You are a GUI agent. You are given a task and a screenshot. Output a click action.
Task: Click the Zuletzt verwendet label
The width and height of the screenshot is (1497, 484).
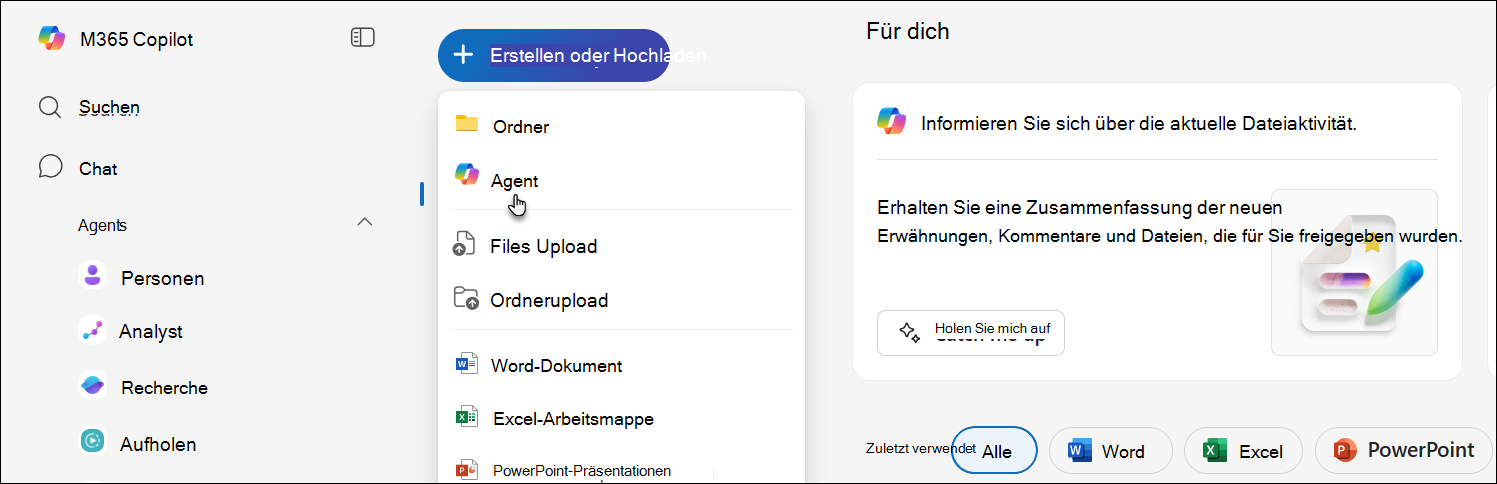920,448
